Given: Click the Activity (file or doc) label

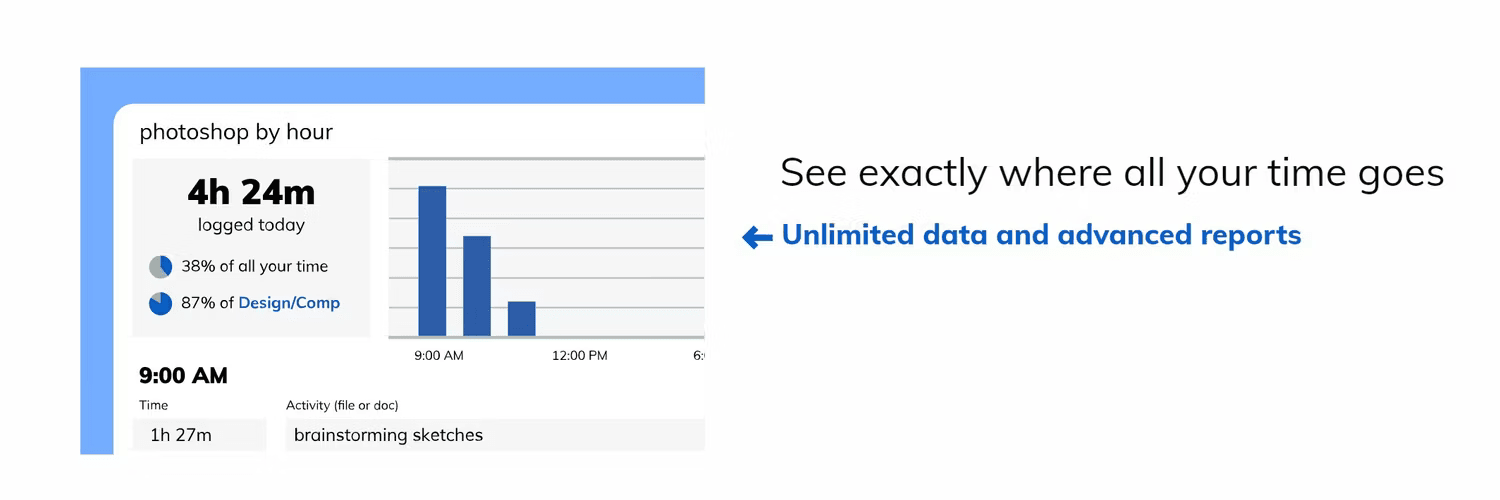Looking at the screenshot, I should tap(342, 405).
